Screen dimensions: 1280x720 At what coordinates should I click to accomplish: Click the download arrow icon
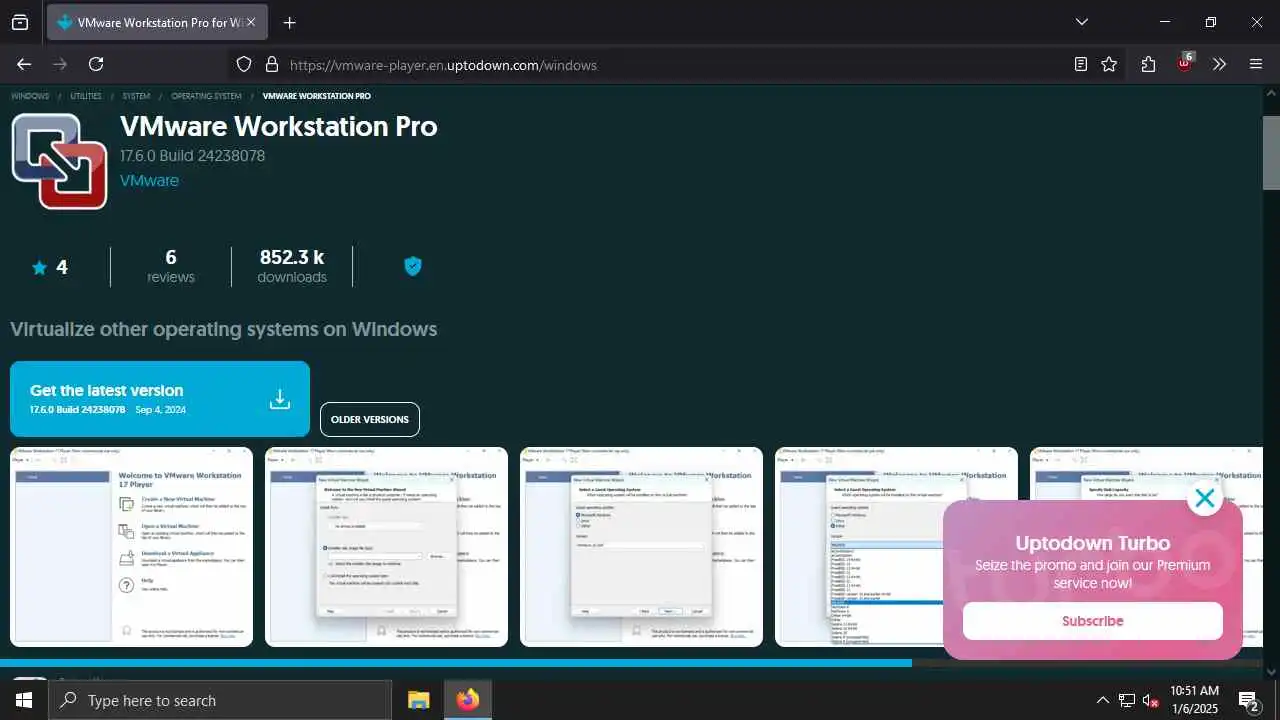280,399
